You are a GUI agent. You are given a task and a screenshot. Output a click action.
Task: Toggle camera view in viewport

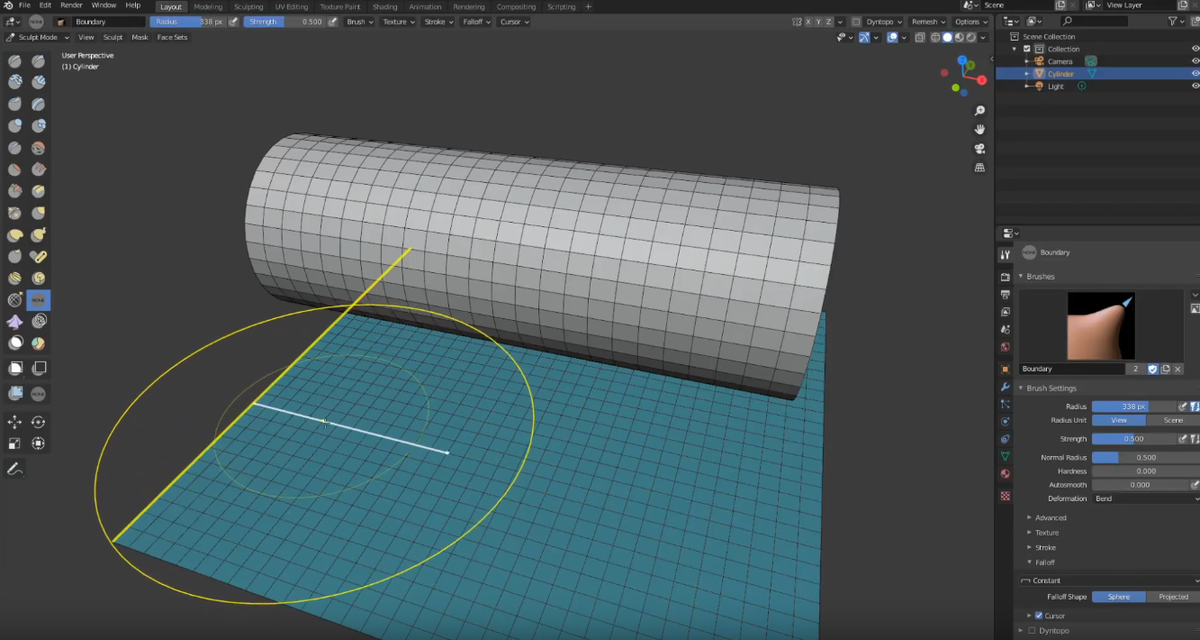pyautogui.click(x=980, y=148)
